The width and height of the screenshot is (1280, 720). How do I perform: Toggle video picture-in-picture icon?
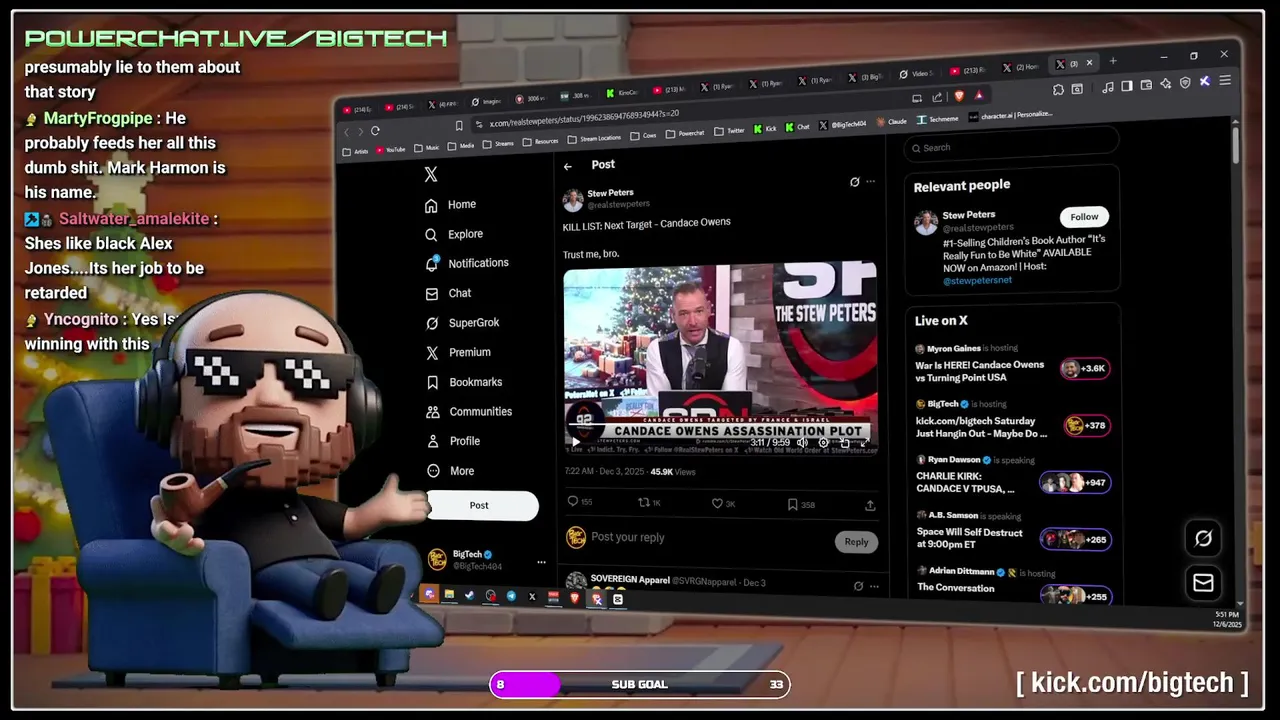pos(844,443)
